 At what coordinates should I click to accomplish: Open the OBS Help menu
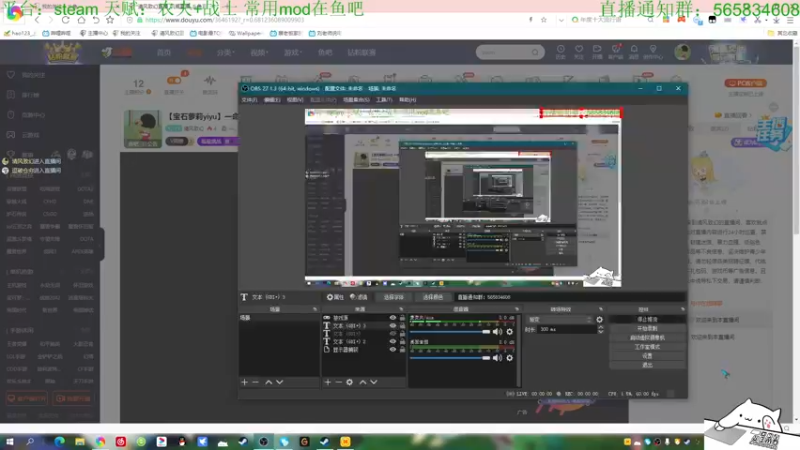(x=407, y=100)
